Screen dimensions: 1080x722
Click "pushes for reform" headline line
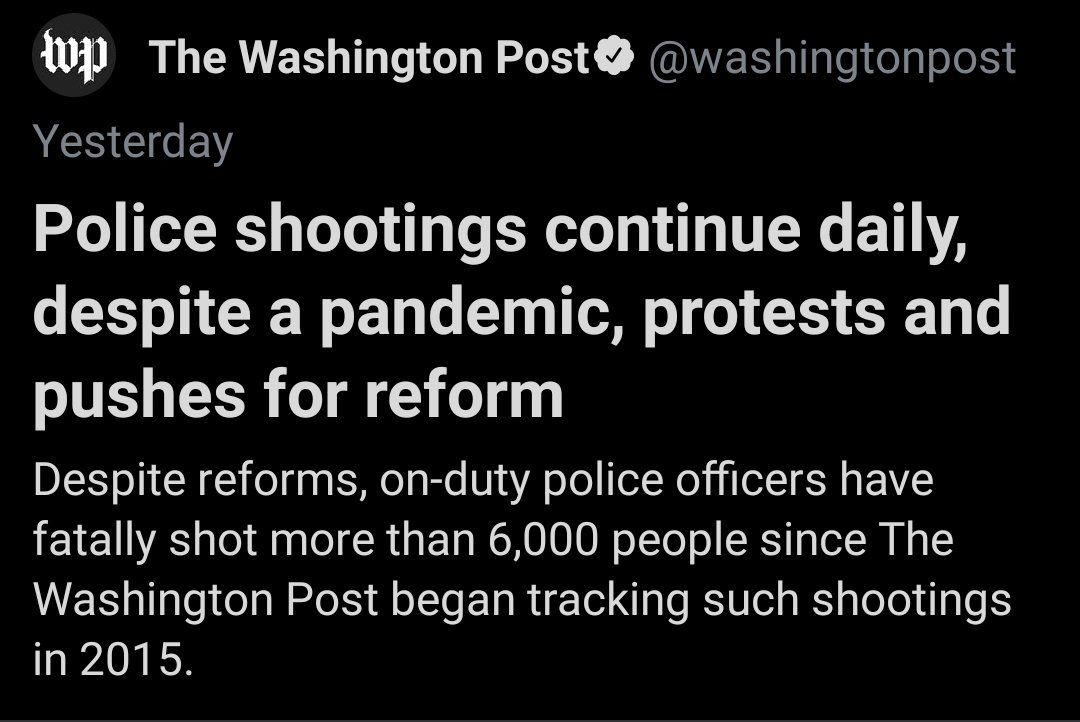pyautogui.click(x=298, y=394)
